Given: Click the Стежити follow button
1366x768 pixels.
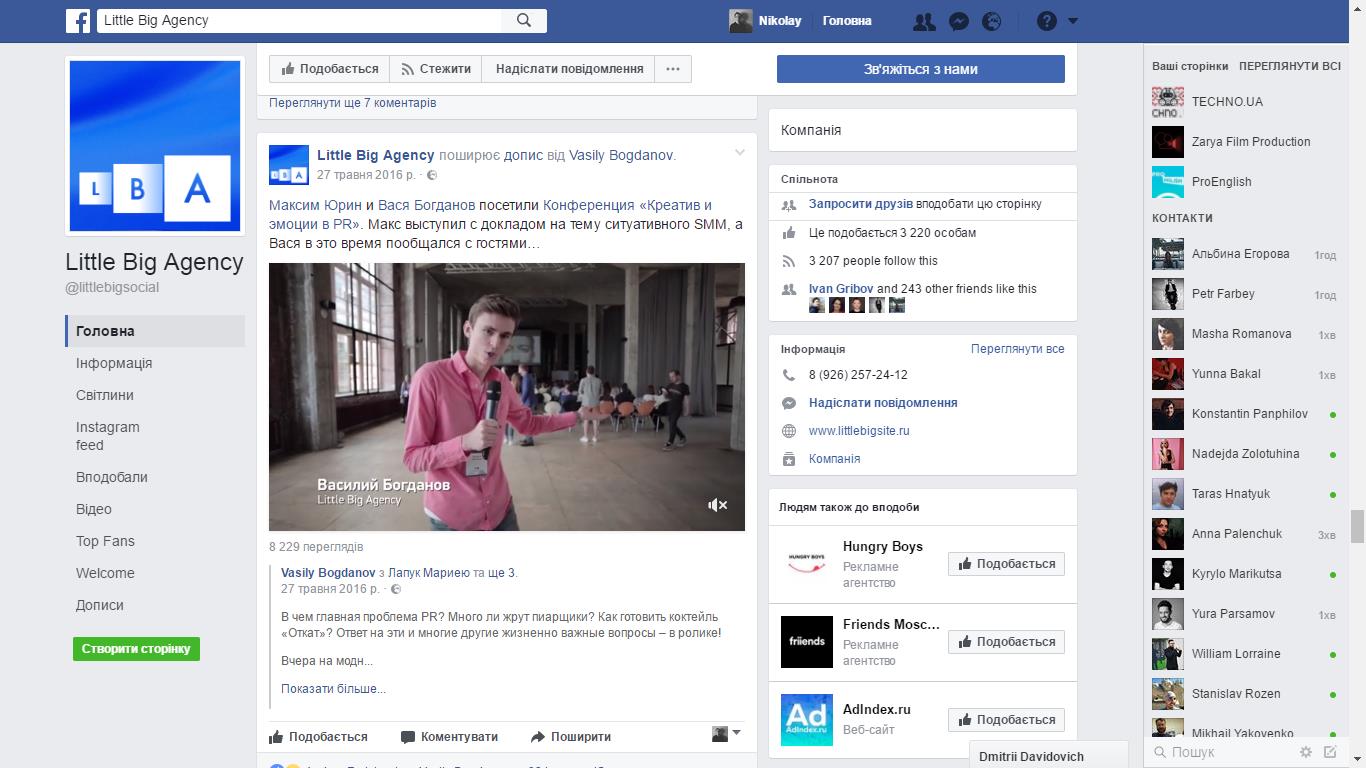Looking at the screenshot, I should click(435, 69).
